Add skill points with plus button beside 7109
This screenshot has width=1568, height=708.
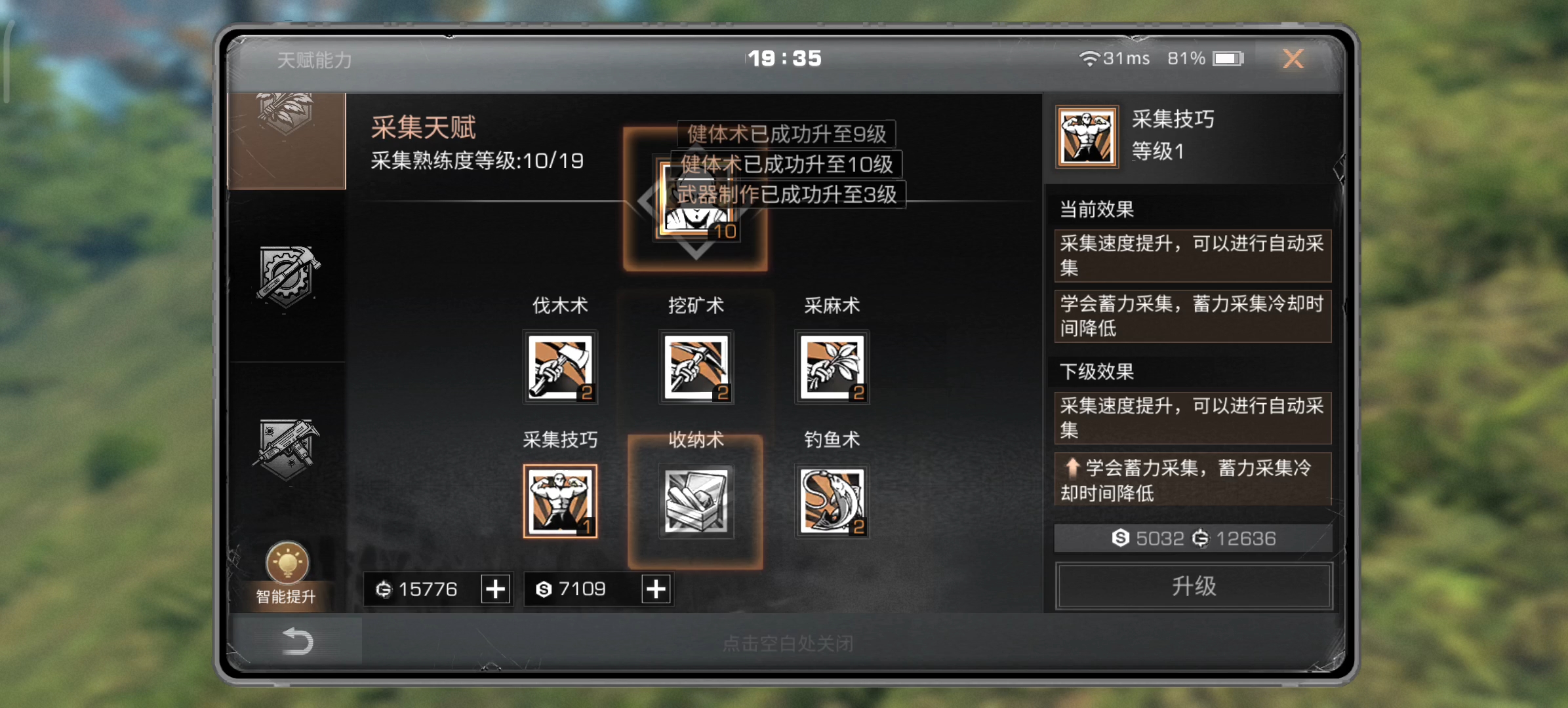(x=656, y=589)
